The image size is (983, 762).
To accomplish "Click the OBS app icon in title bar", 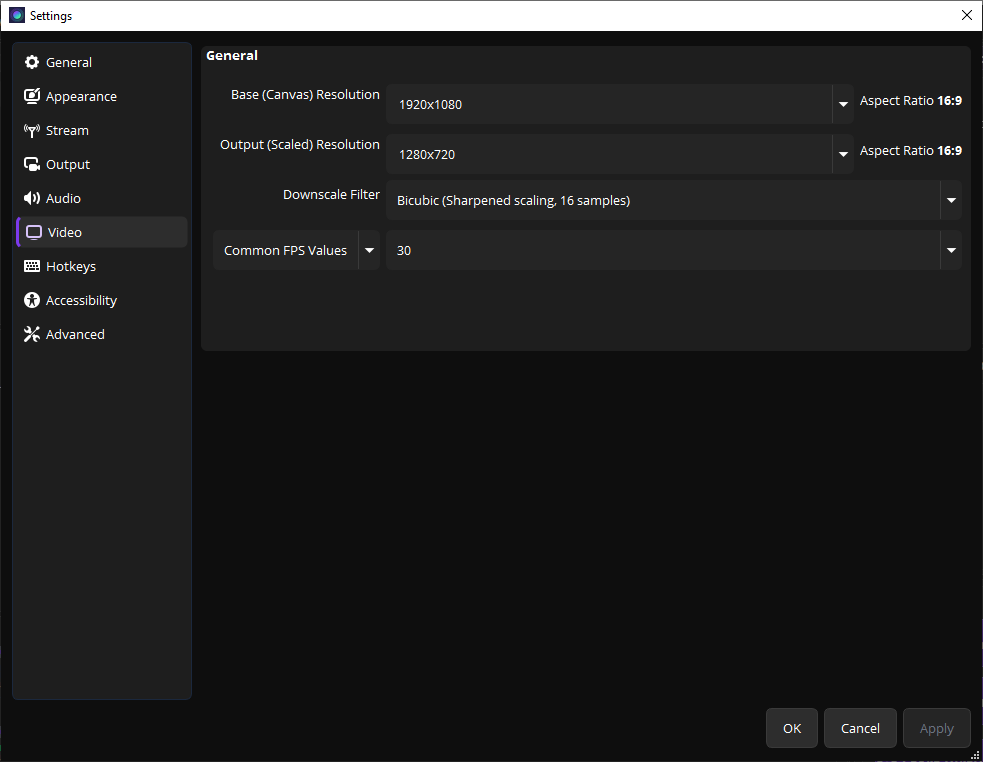I will tap(17, 15).
